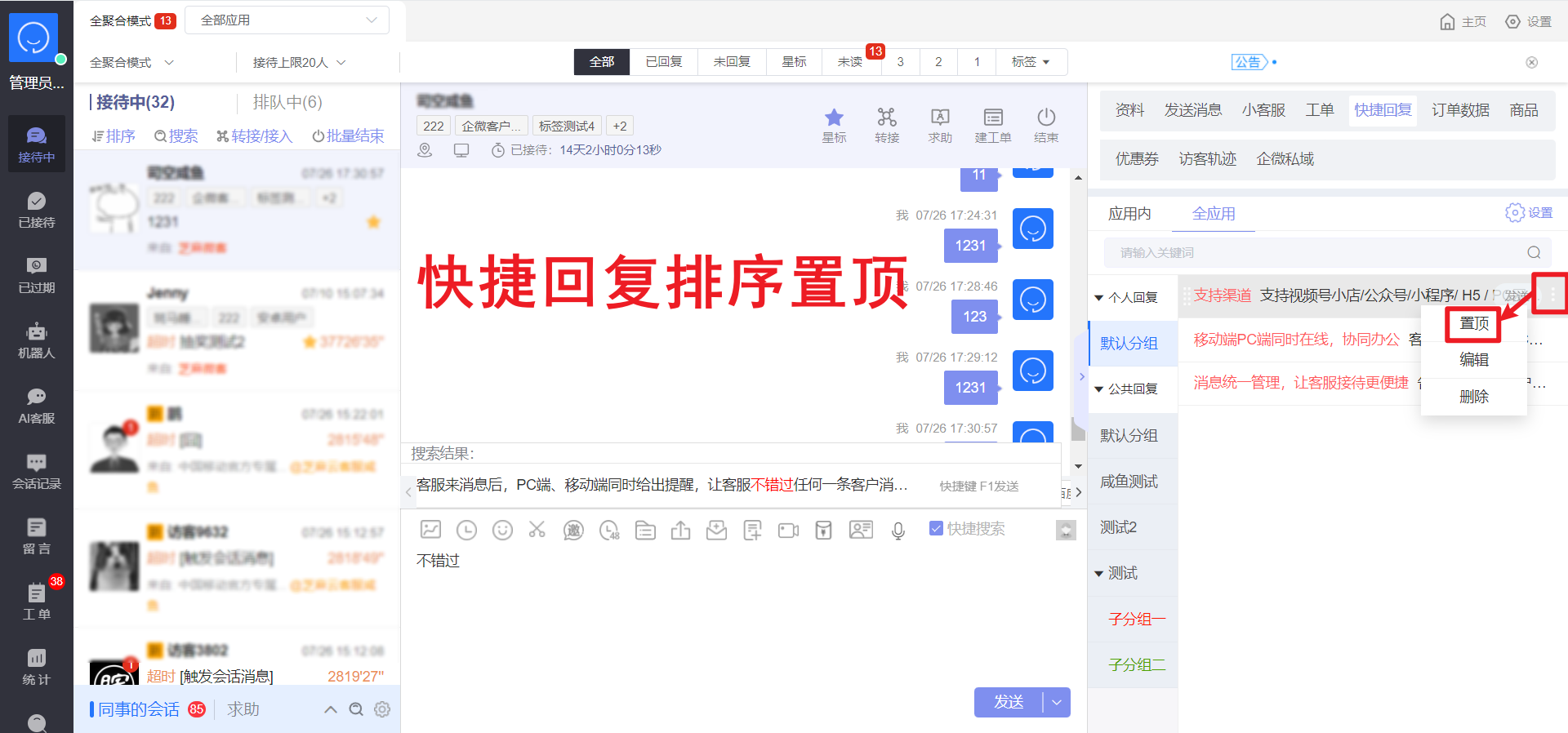Star this conversation with 星标 icon
The image size is (1568, 733).
[x=834, y=126]
